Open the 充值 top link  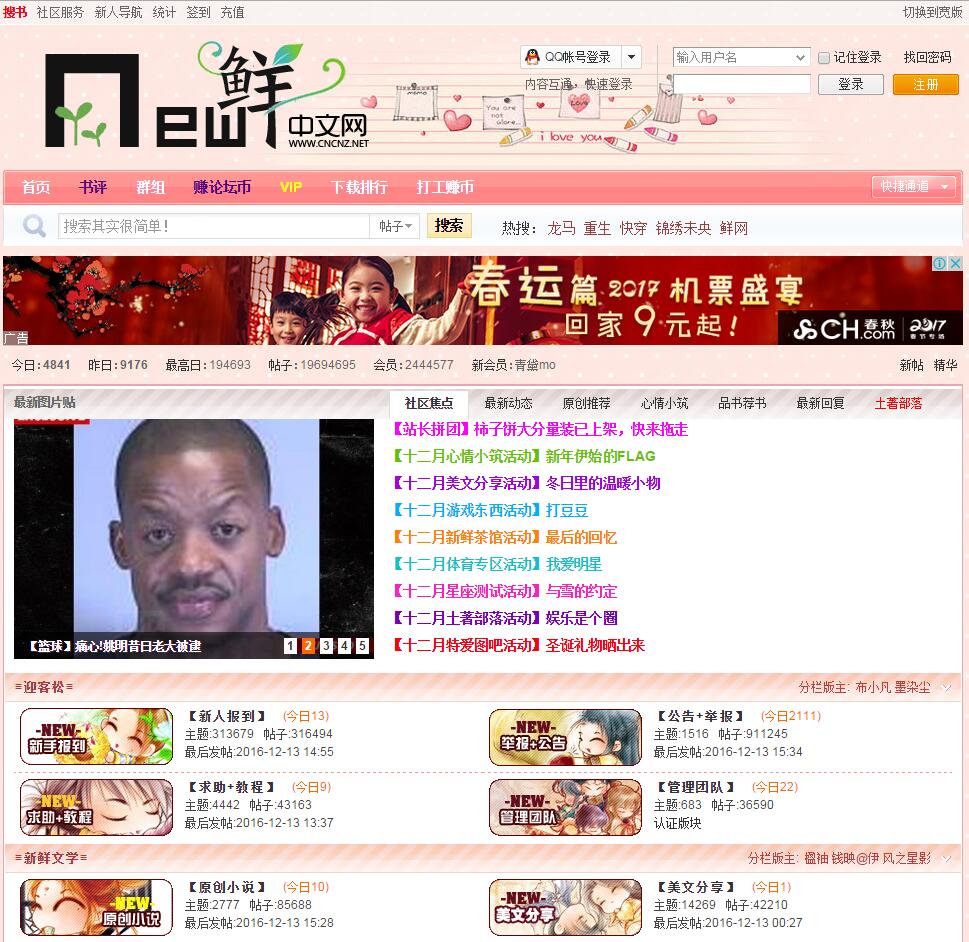[232, 12]
